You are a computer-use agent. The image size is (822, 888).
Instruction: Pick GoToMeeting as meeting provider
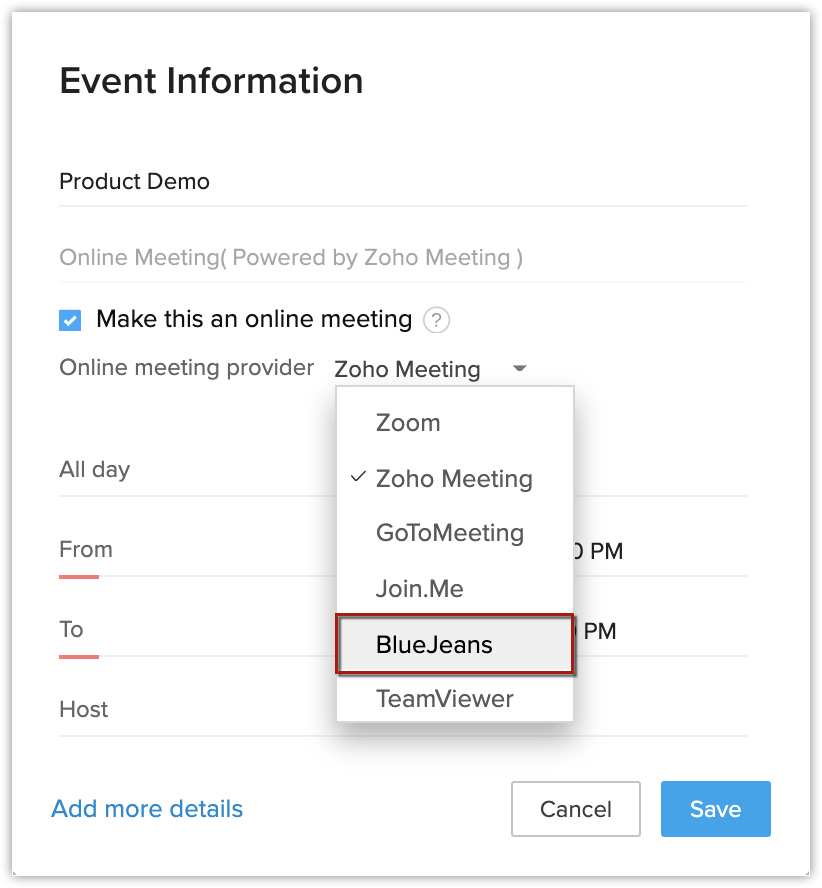click(x=449, y=533)
